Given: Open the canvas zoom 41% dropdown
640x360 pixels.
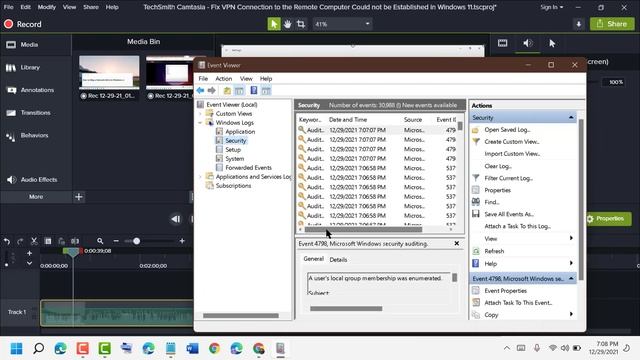Looking at the screenshot, I should [x=342, y=24].
